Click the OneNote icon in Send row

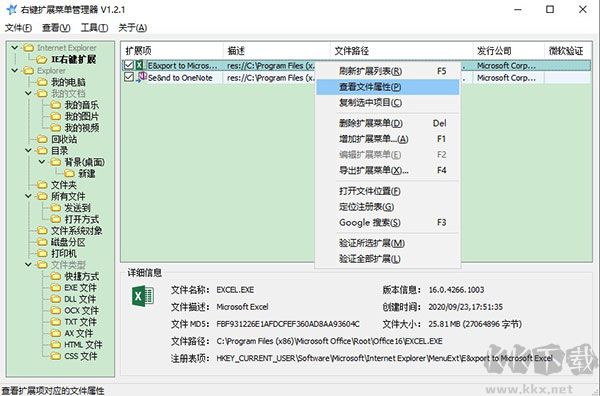(x=141, y=77)
